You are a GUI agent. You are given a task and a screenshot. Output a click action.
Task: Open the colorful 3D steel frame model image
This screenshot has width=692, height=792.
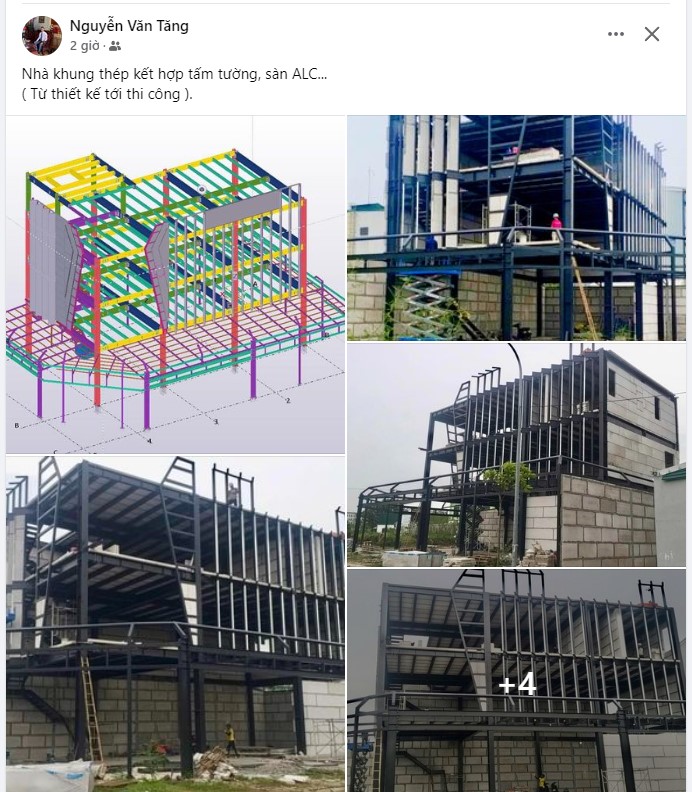coord(175,284)
